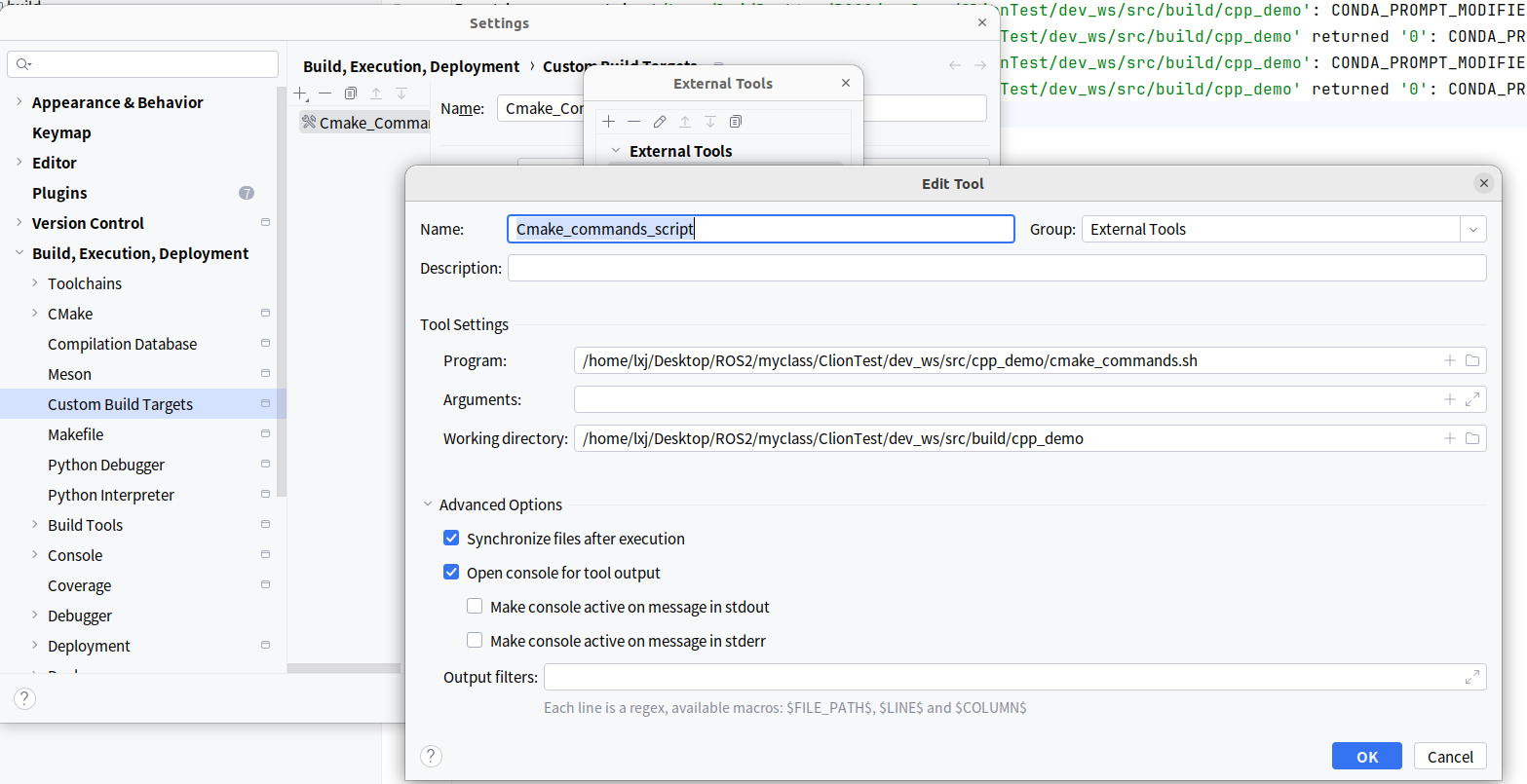
Task: Expand the Output filters field
Action: tap(1471, 677)
